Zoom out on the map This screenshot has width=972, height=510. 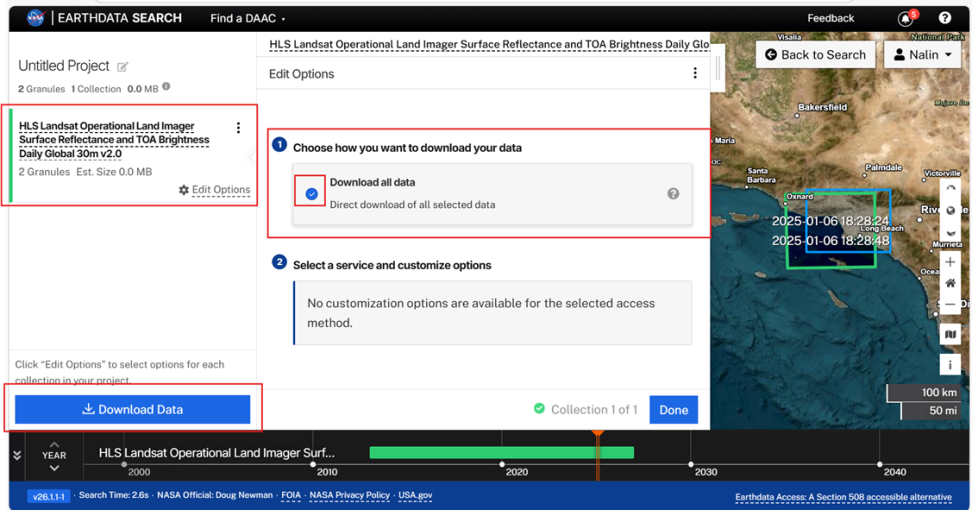[950, 304]
